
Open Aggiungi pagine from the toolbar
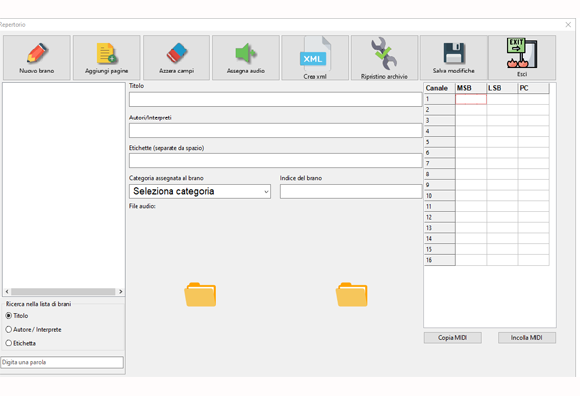107,57
